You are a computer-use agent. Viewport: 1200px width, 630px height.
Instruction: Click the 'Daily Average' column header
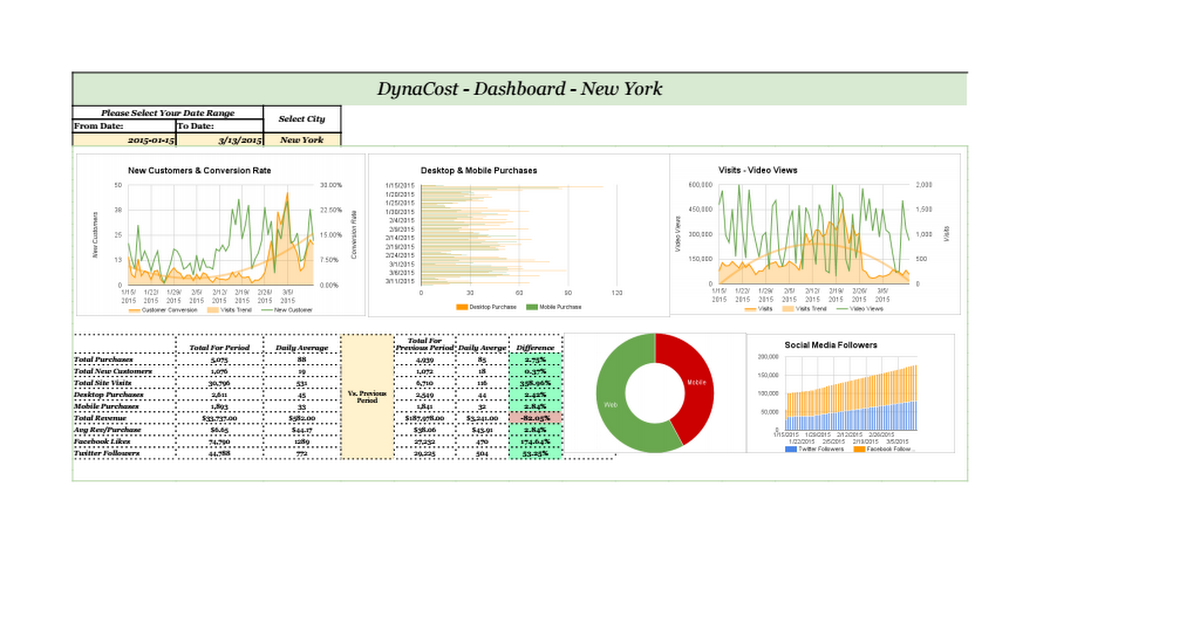coord(301,347)
